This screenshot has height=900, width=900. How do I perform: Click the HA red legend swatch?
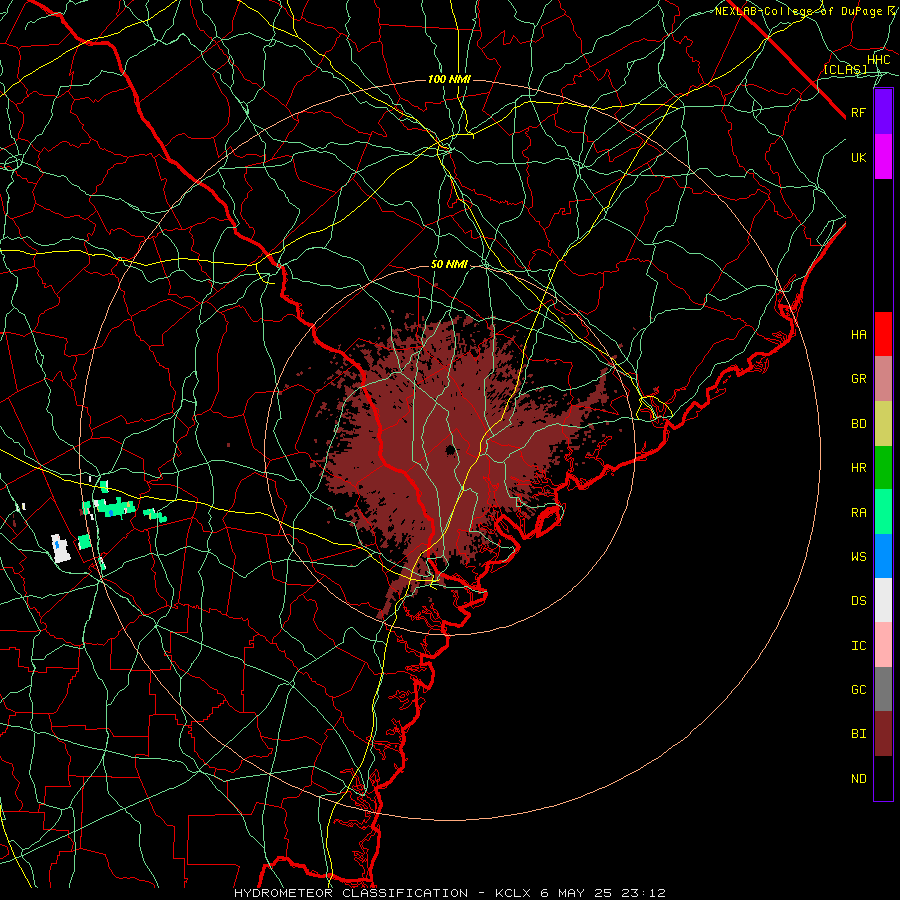tap(883, 334)
